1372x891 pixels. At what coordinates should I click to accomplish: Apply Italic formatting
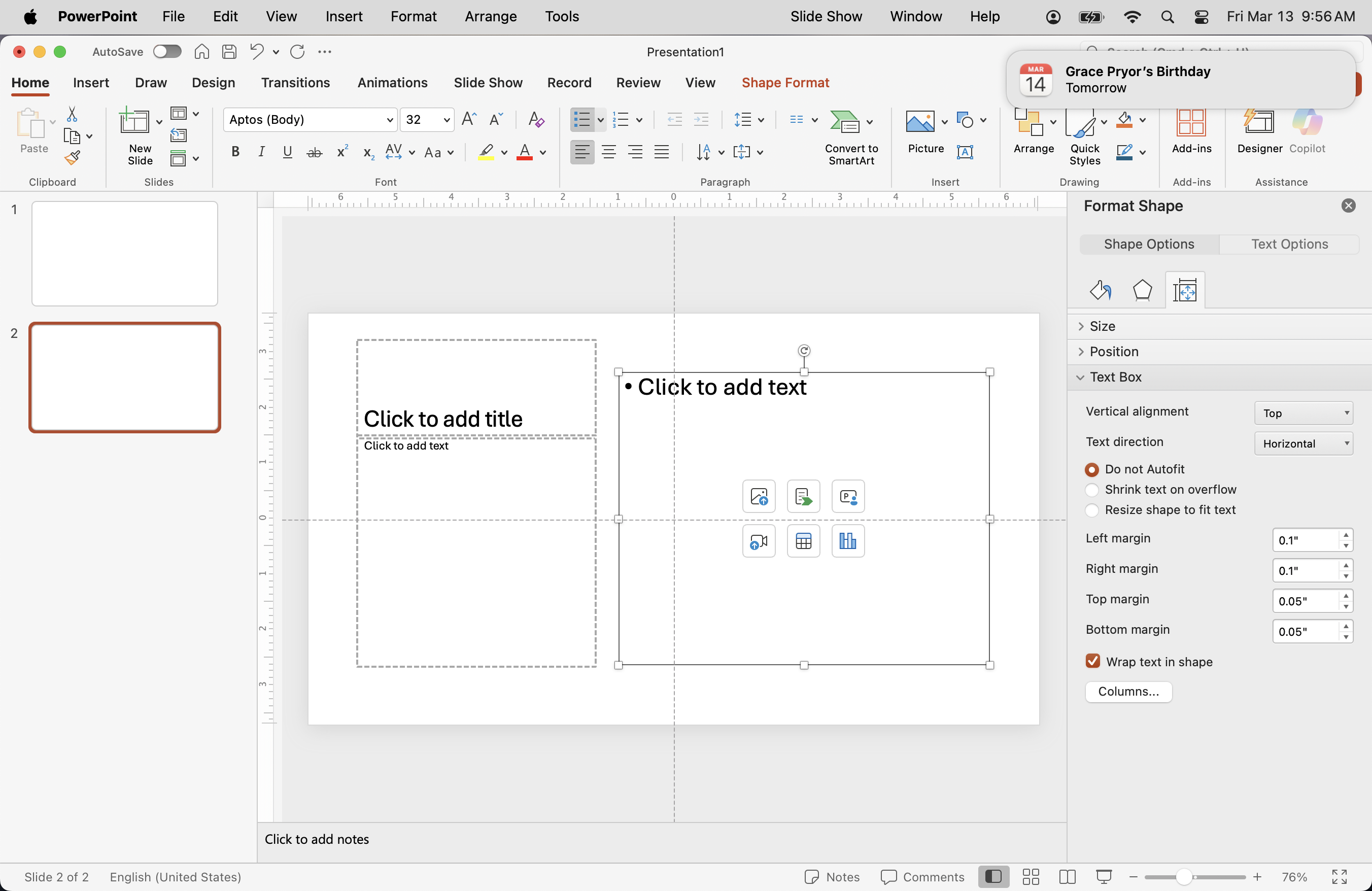pyautogui.click(x=262, y=152)
